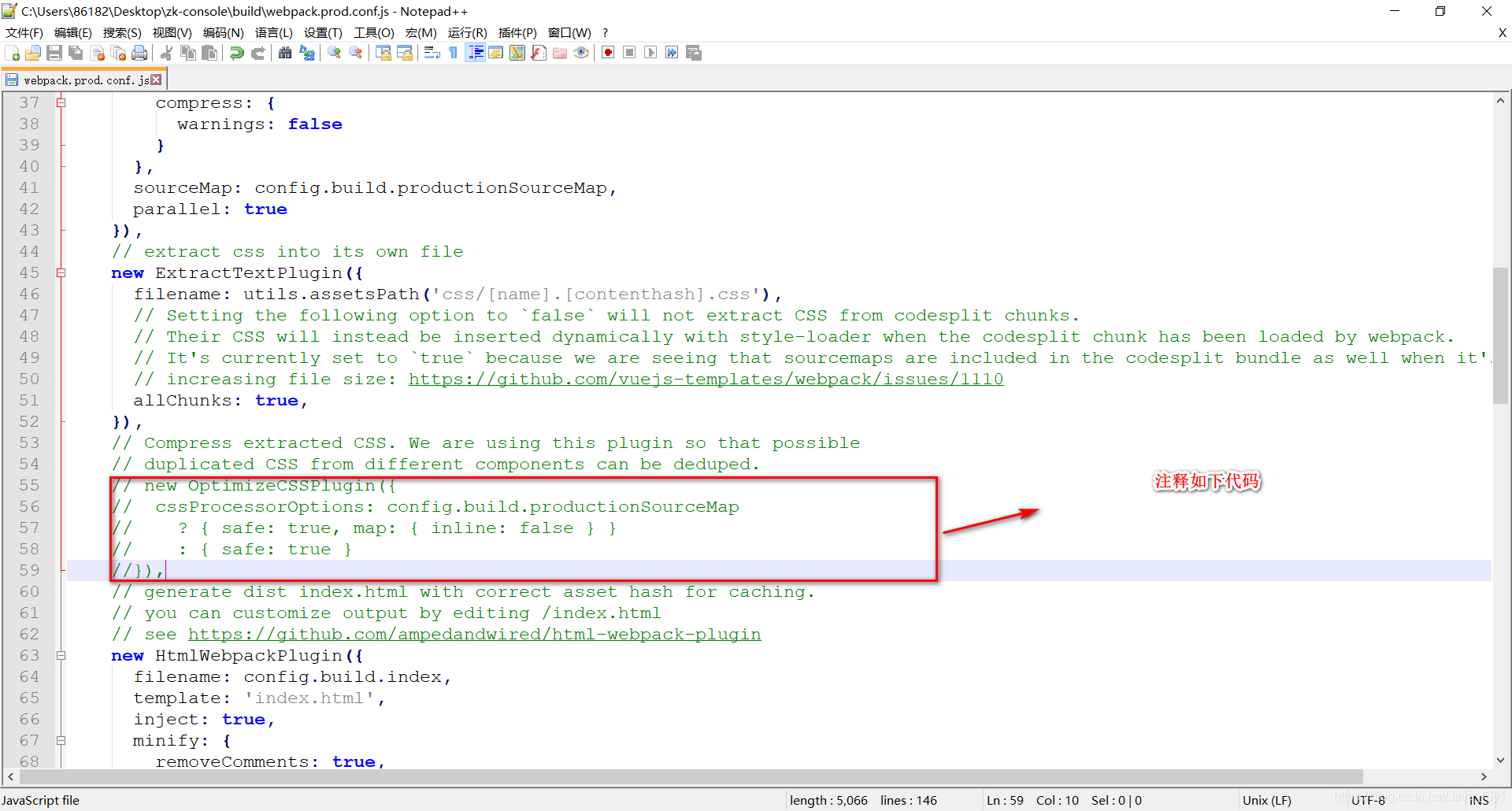Open the Function List panel icon

[539, 53]
